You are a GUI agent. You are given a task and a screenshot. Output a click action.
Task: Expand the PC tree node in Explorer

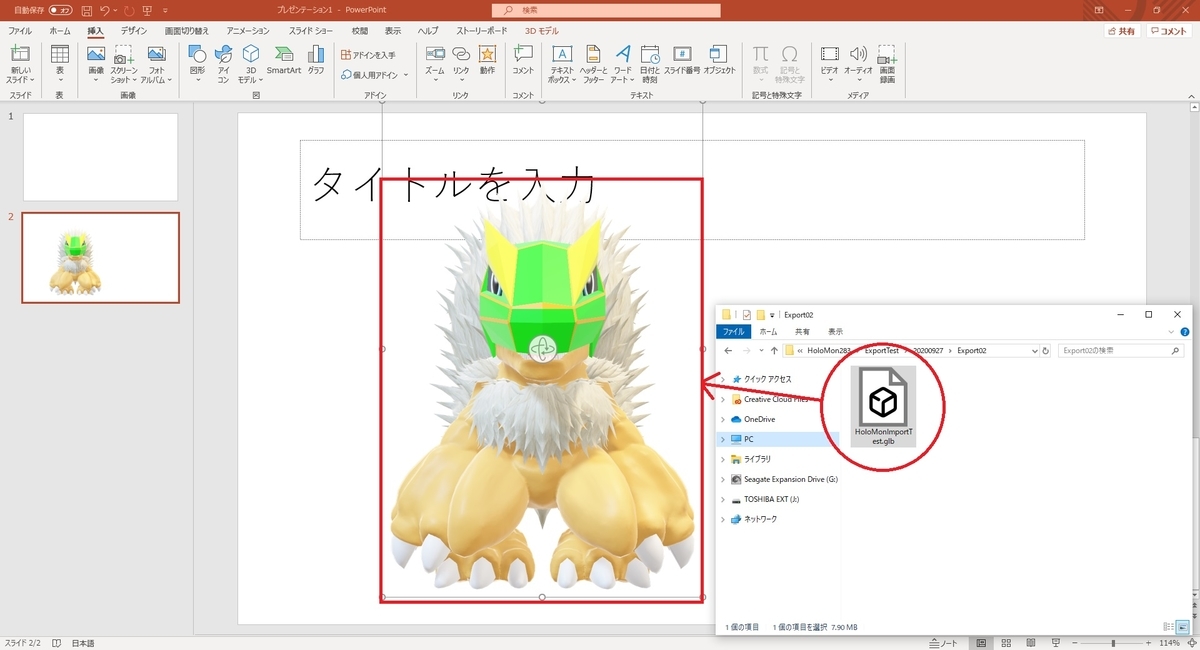click(723, 439)
